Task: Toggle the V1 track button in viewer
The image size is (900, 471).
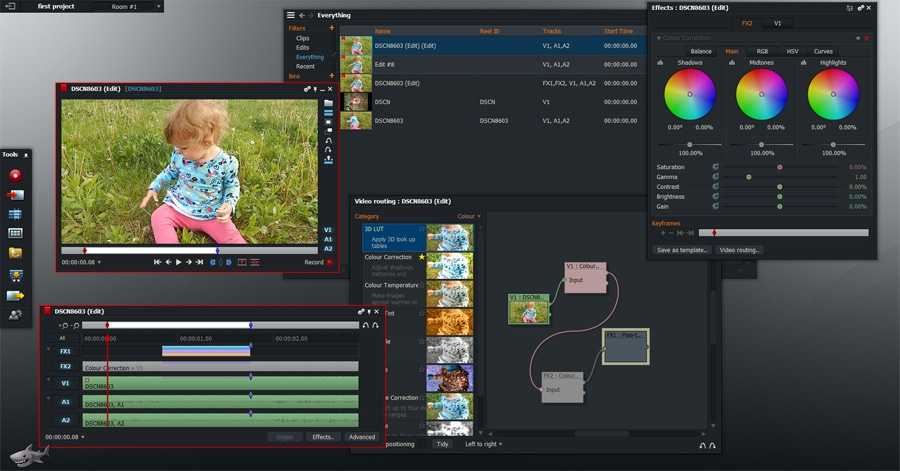Action: 328,230
